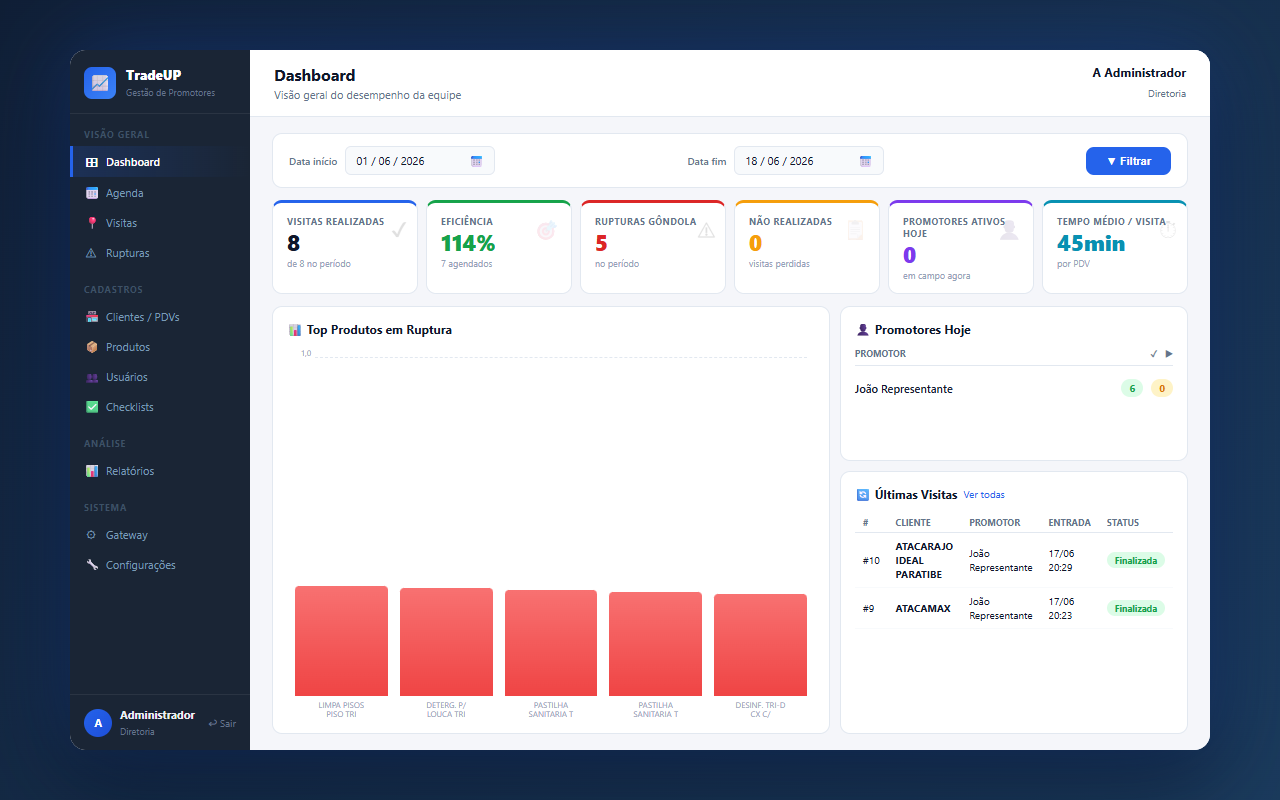This screenshot has width=1280, height=800.
Task: Click the TradeUP chart logo icon
Action: coord(100,83)
